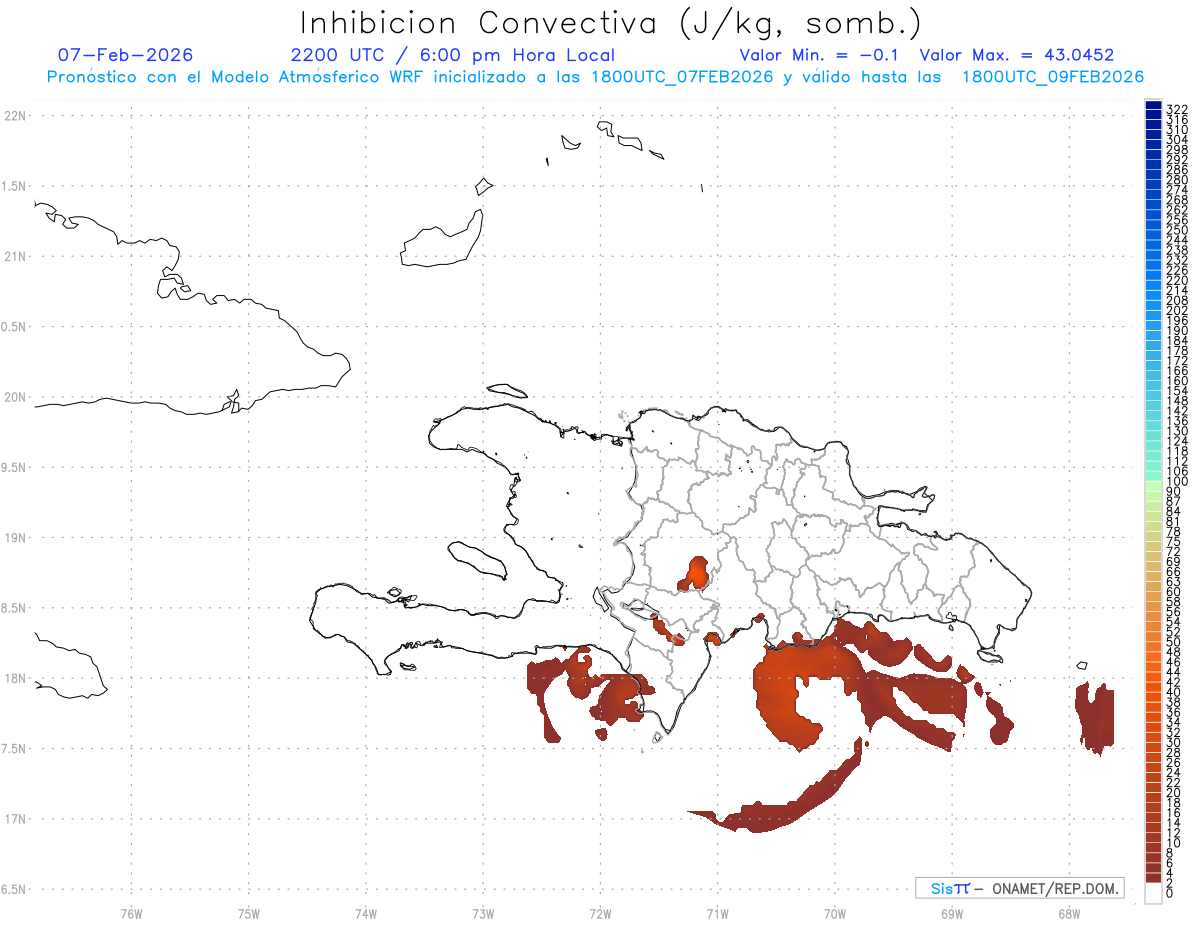The width and height of the screenshot is (1200, 927).
Task: Click the '1.5N' latitude label
Action: tap(13, 187)
